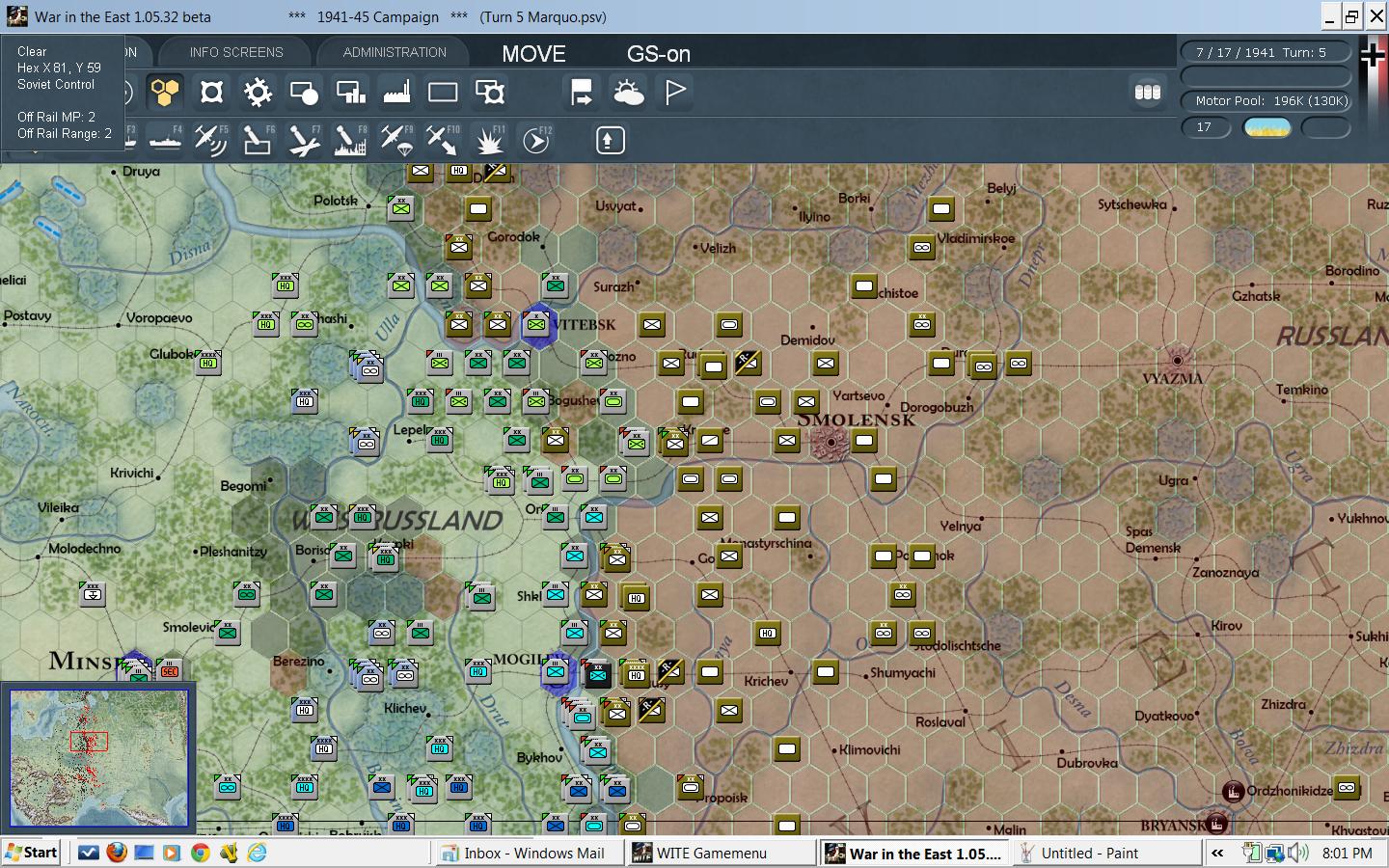Select the F6 bomb unit mode
This screenshot has height=868, width=1389.
[257, 141]
